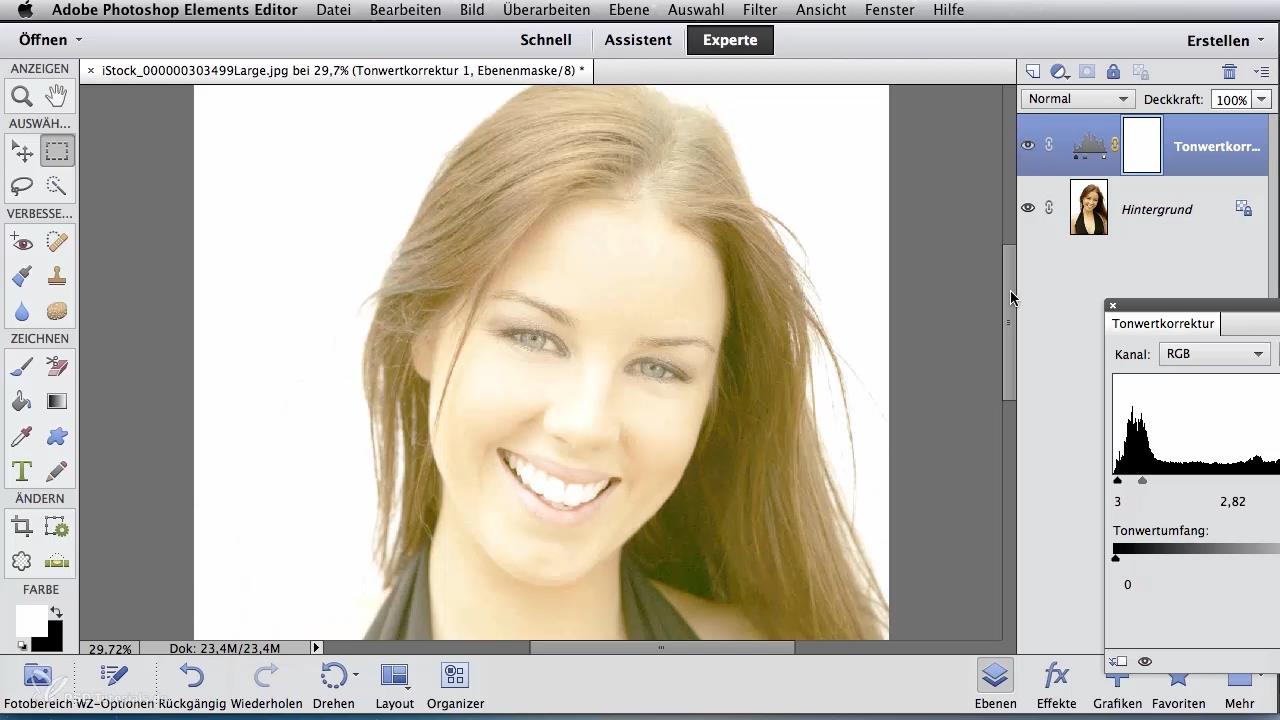Select the Move tool
1280x720 pixels.
pyautogui.click(x=22, y=152)
